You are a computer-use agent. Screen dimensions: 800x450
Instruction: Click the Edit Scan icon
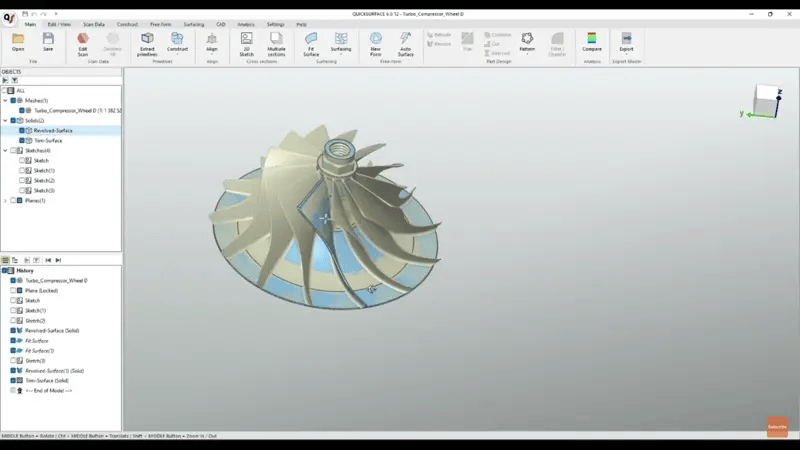83,42
